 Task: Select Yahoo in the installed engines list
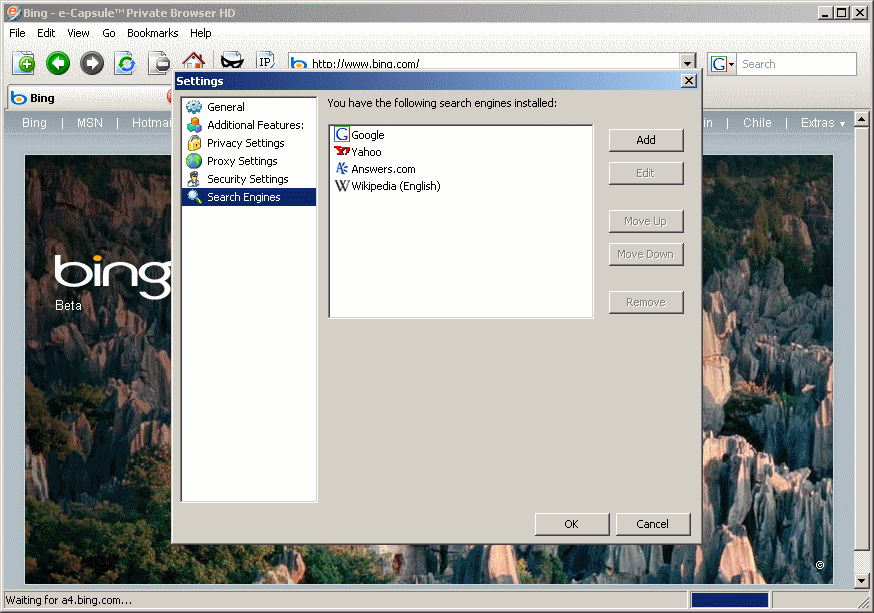point(366,152)
